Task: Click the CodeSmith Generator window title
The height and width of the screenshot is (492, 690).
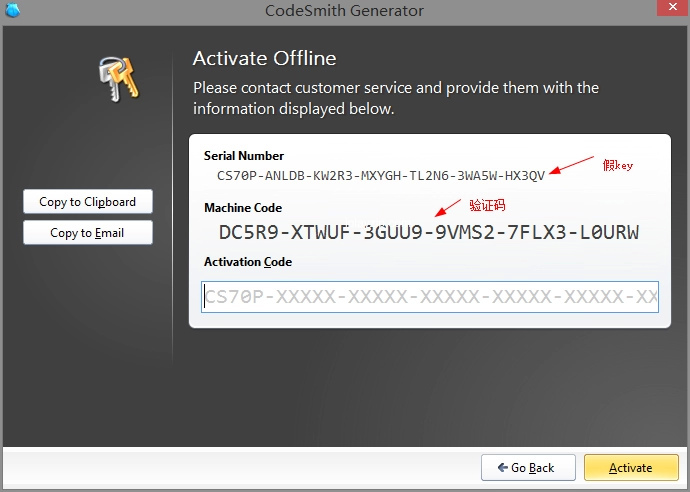Action: pos(344,10)
